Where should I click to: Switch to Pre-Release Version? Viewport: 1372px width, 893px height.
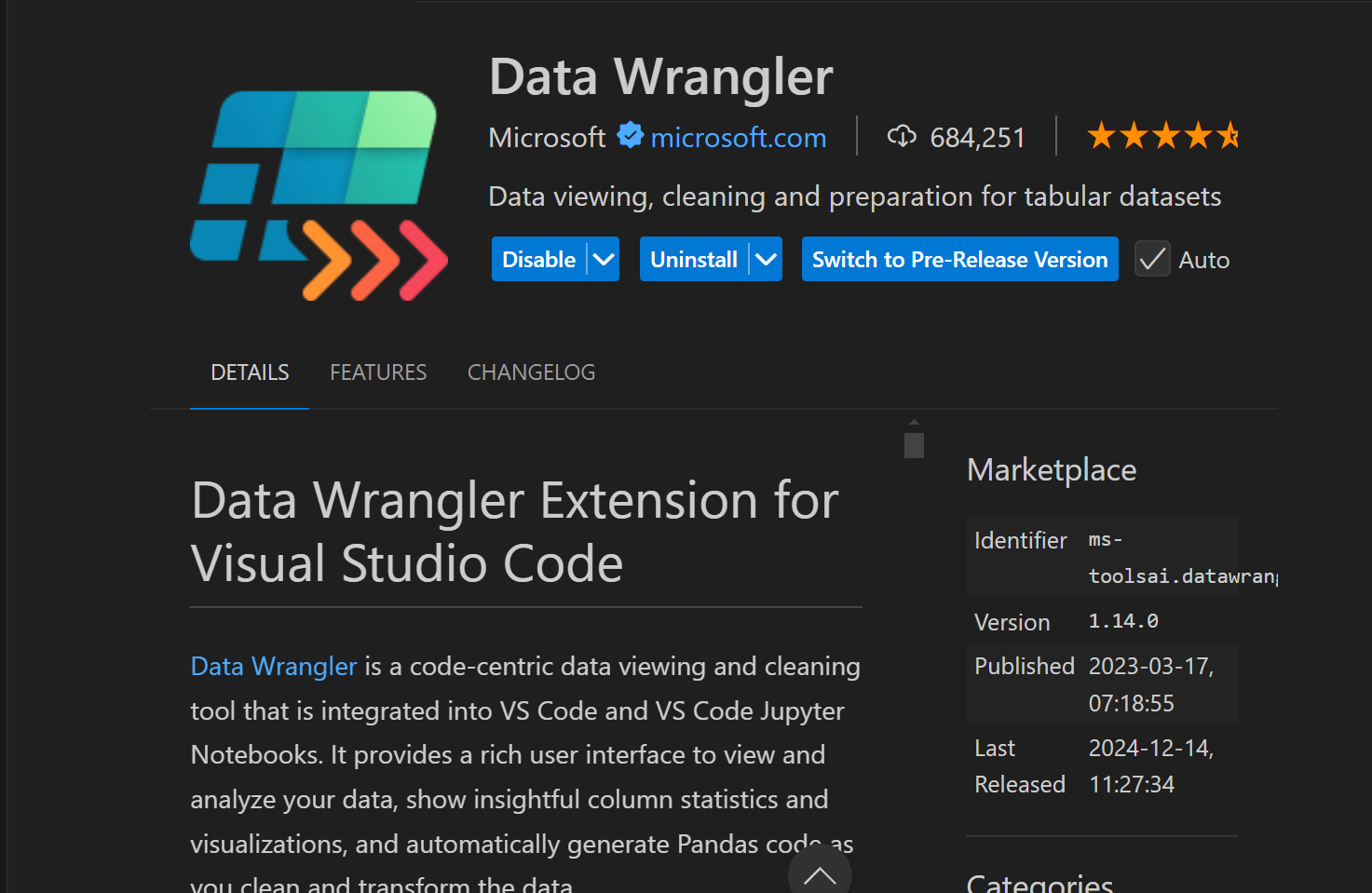960,259
